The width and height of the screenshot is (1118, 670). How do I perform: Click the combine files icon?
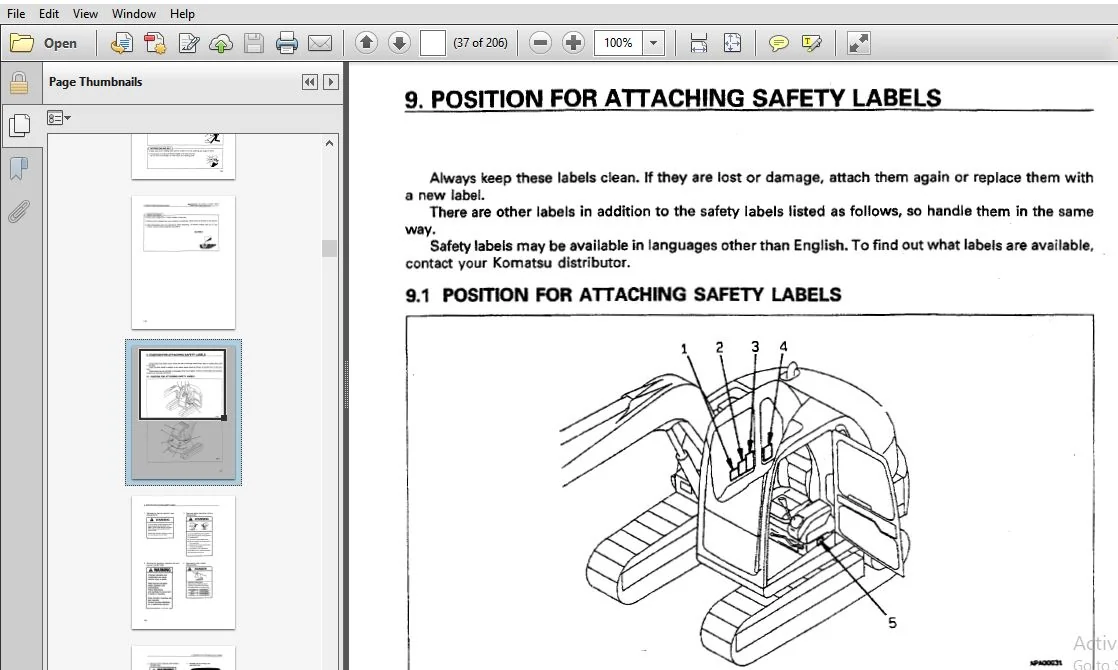tap(155, 43)
